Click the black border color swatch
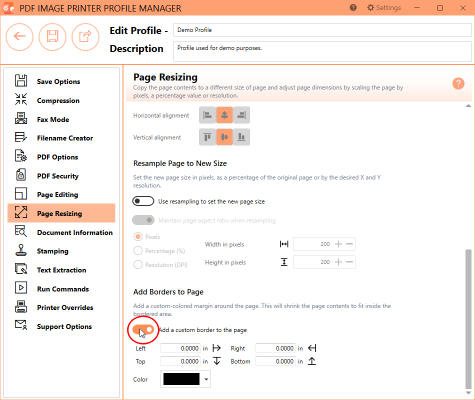 pos(181,379)
